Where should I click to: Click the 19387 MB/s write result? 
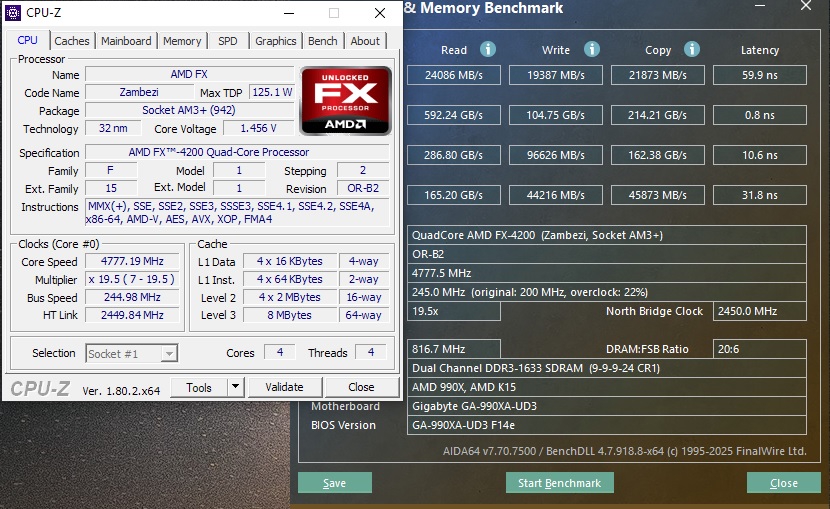pos(556,75)
